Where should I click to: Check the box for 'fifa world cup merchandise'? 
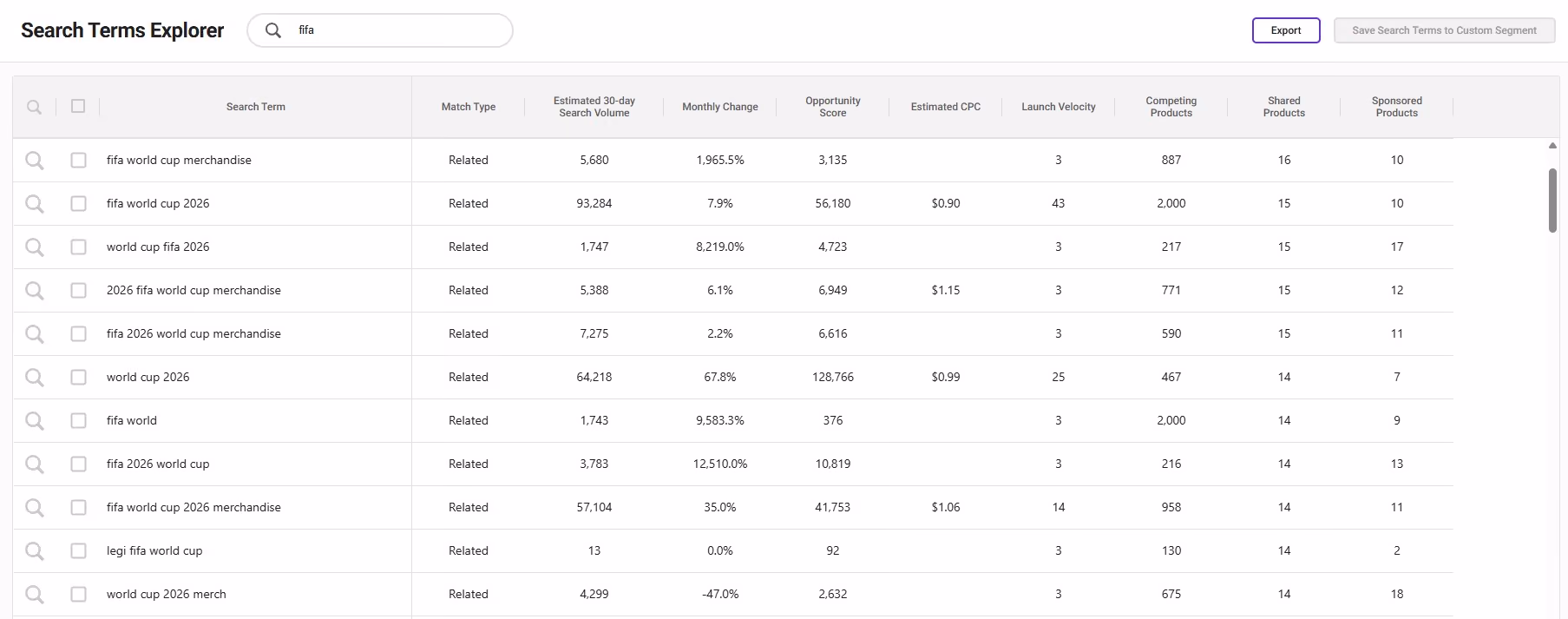tap(78, 160)
